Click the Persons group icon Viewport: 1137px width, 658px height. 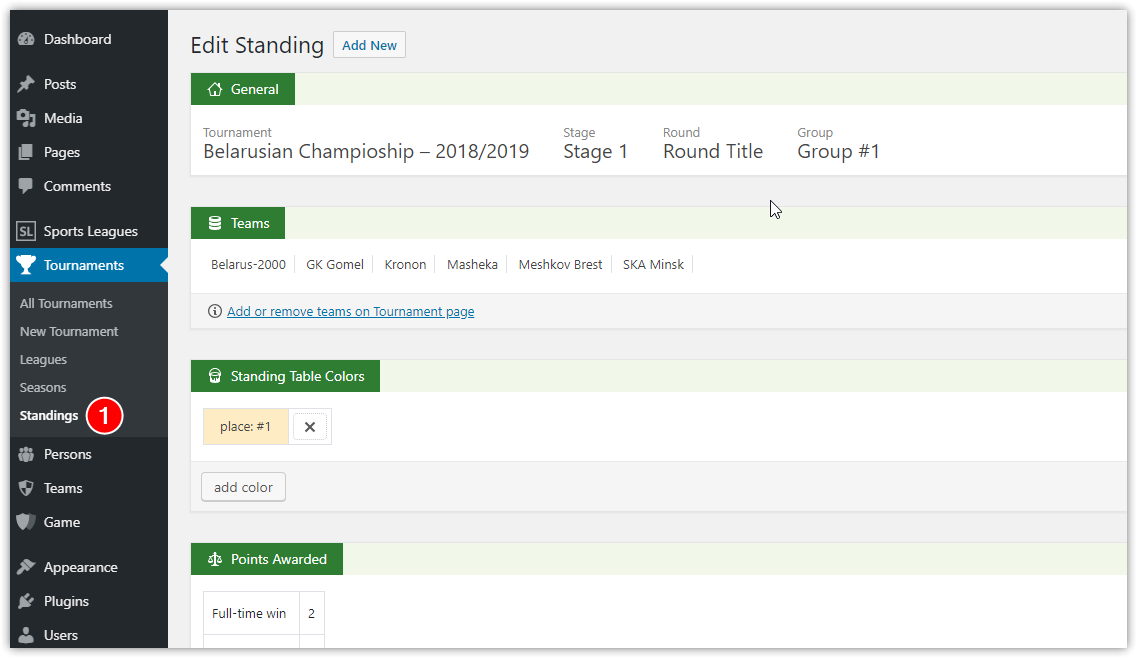point(27,455)
